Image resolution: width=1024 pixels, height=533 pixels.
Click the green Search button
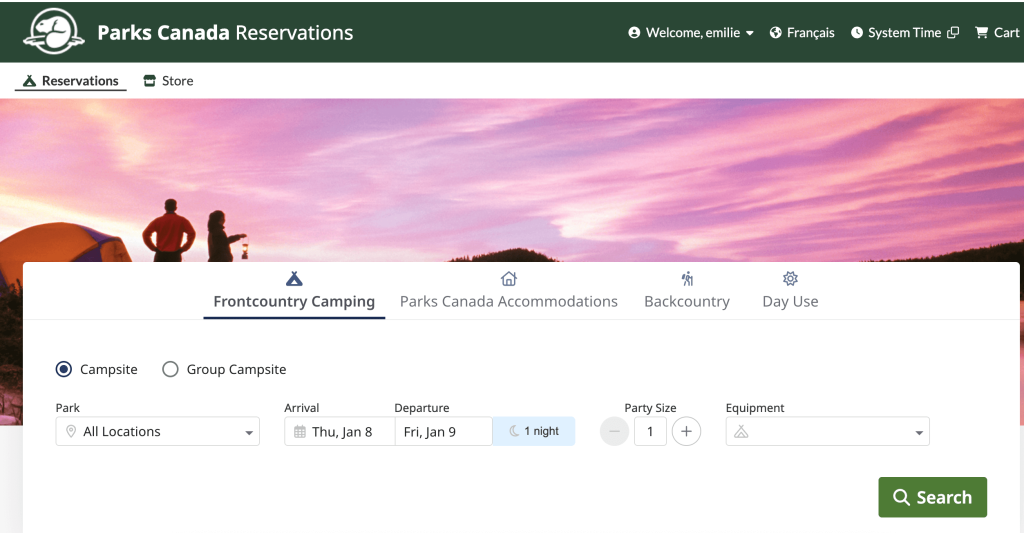click(x=933, y=497)
